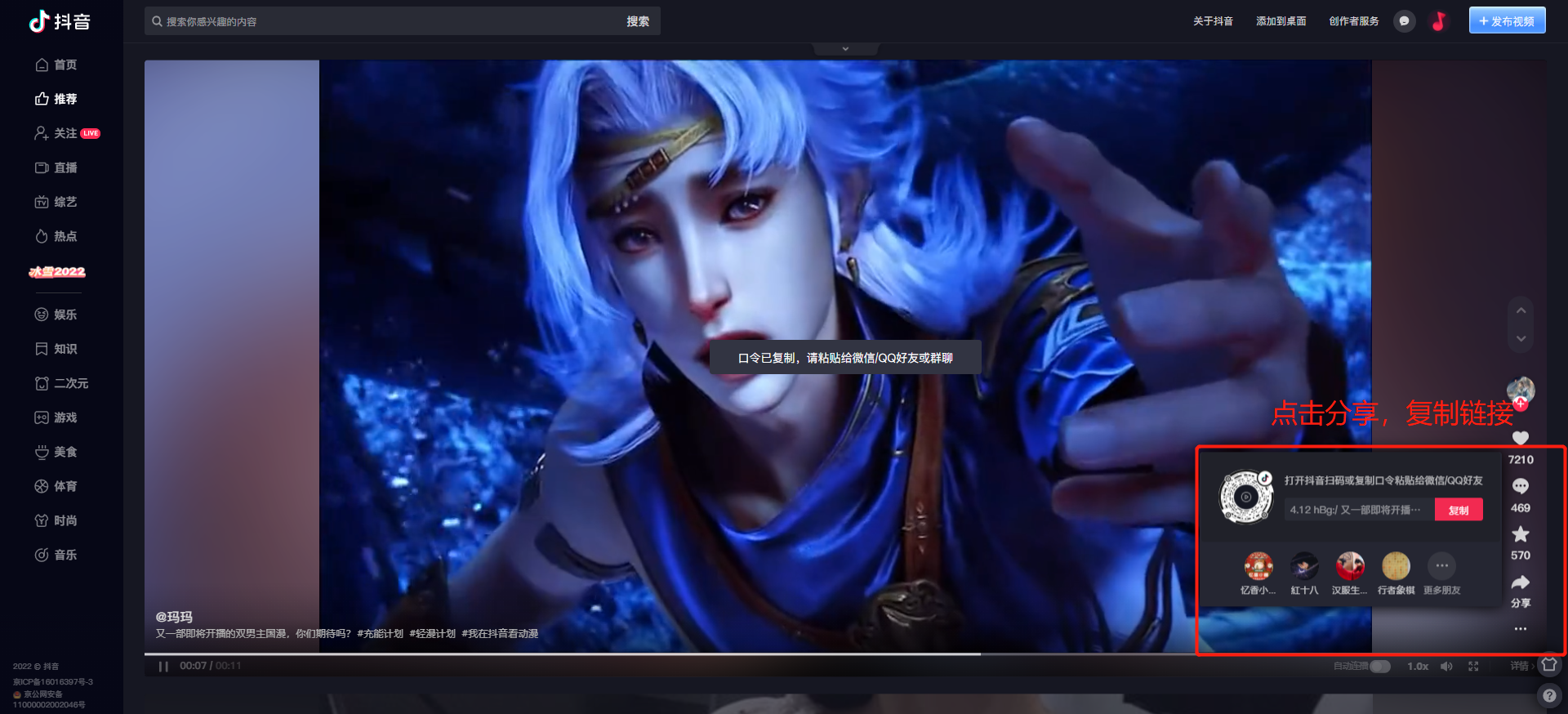The width and height of the screenshot is (1568, 714).
Task: Open the Douyin logo home link
Action: pyautogui.click(x=60, y=21)
